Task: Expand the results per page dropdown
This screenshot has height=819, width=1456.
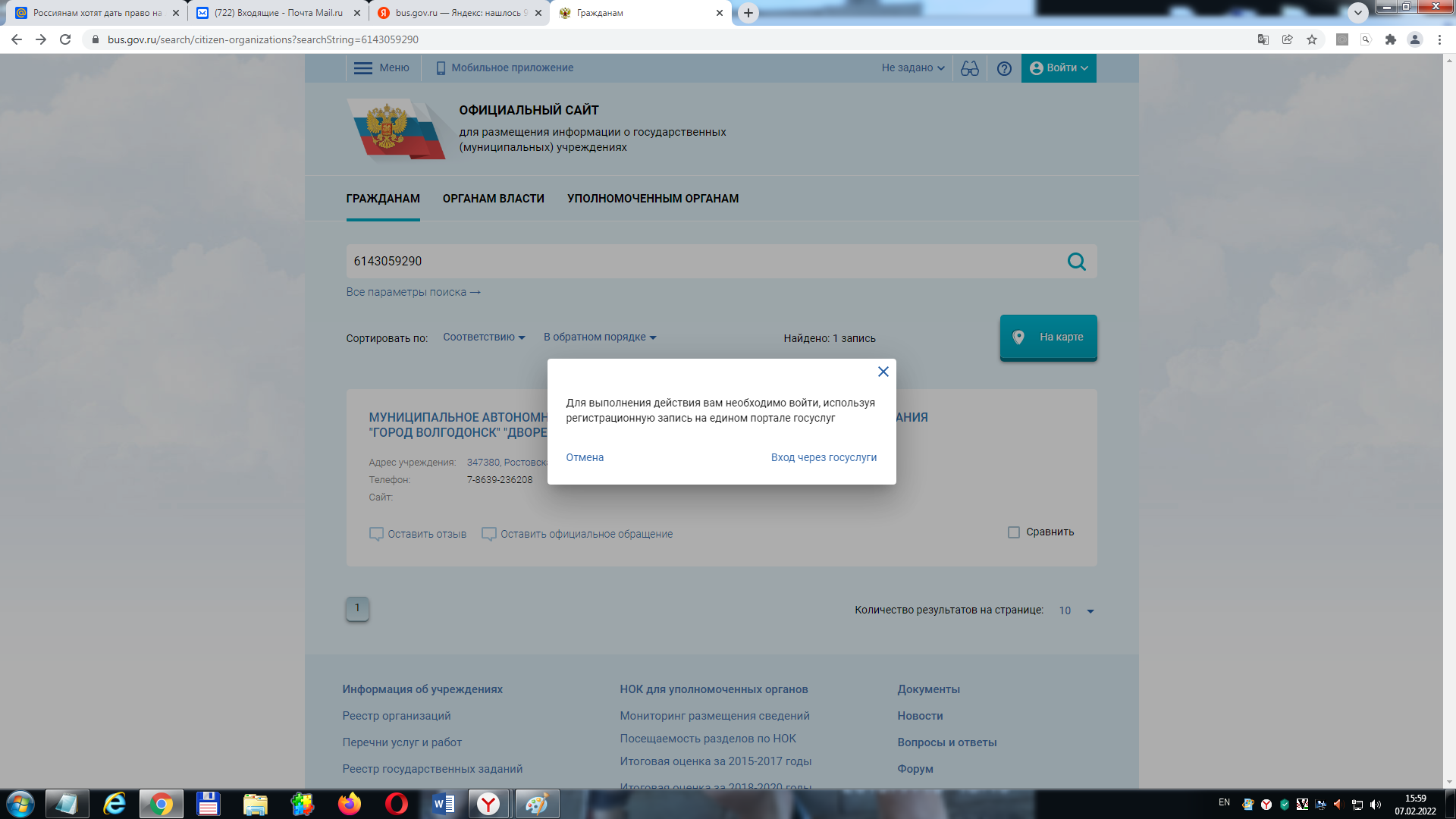Action: pyautogui.click(x=1091, y=610)
